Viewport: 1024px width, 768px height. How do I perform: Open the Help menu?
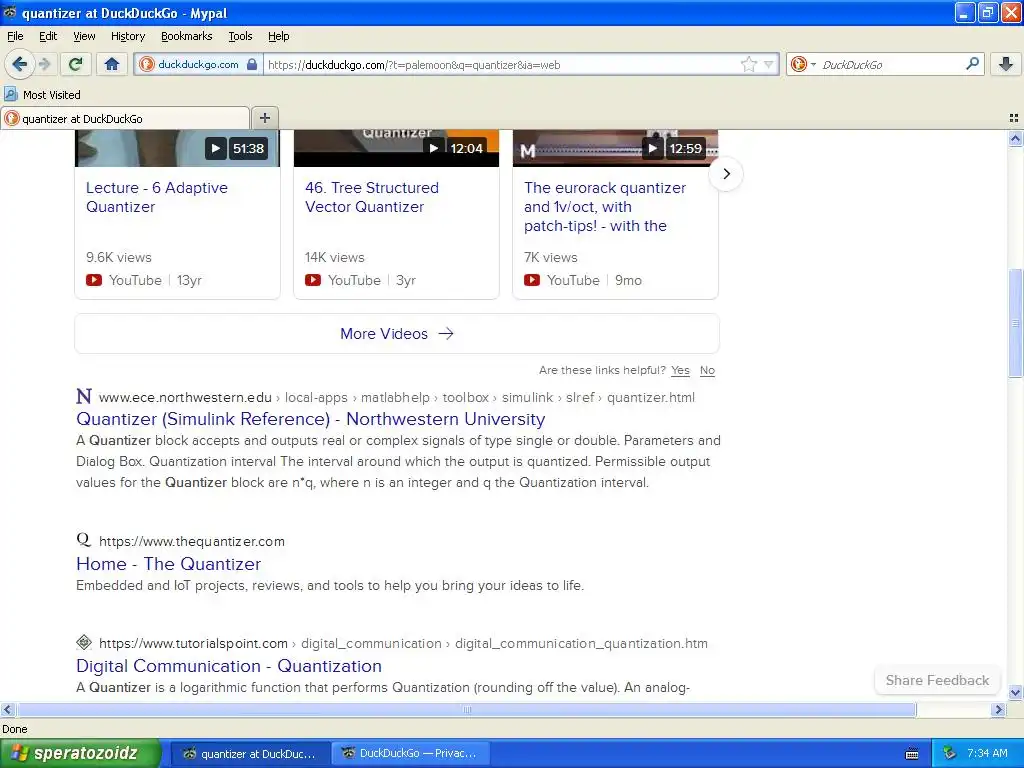tap(278, 36)
